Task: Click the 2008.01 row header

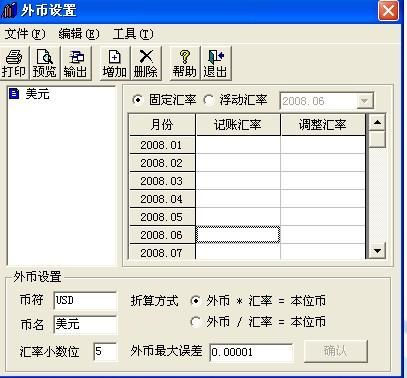Action: point(162,145)
